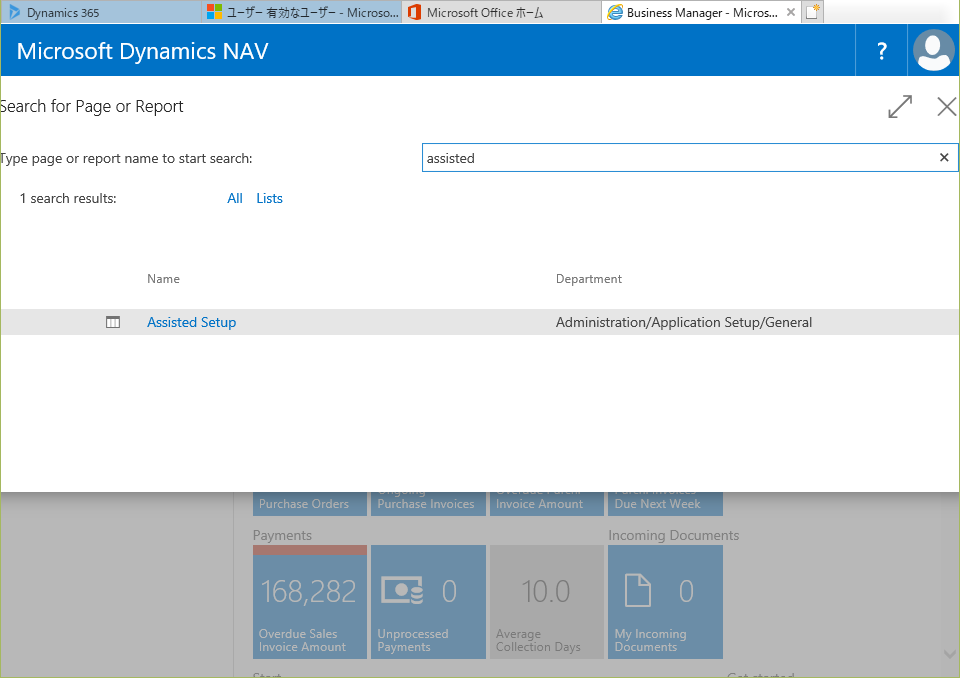Switch to the Dynamics 365 browser tab
960x678 pixels.
pyautogui.click(x=101, y=12)
